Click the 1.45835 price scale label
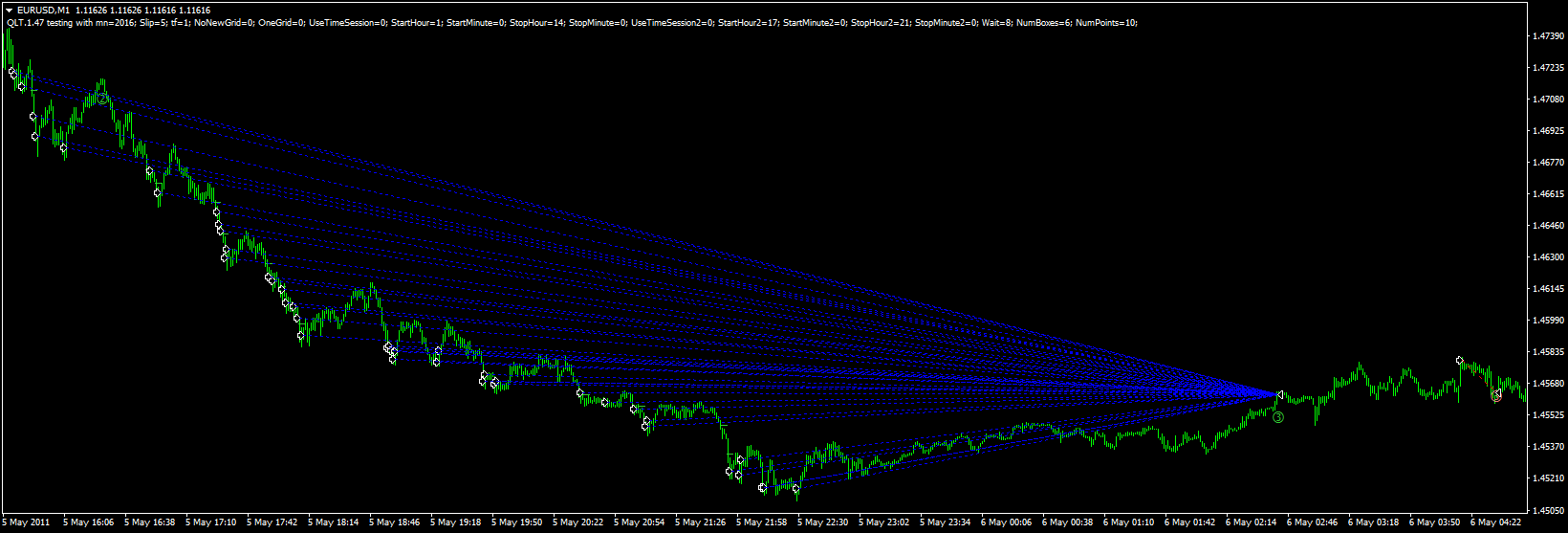The image size is (1568, 533). (1548, 352)
